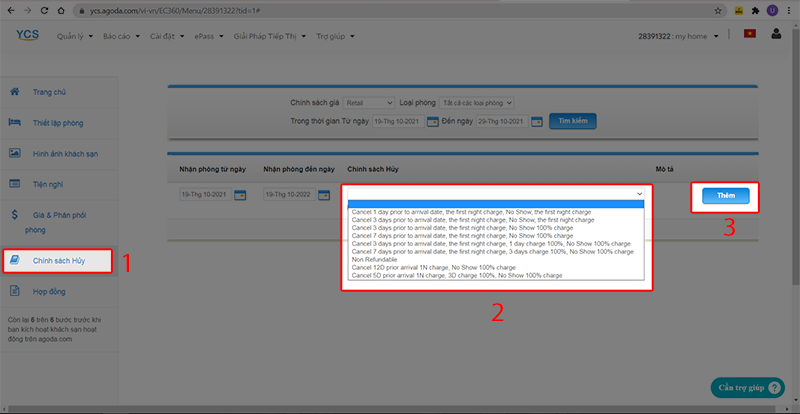This screenshot has height=414, width=800.
Task: Open calendar picker next to Từ ngày
Action: (x=433, y=122)
